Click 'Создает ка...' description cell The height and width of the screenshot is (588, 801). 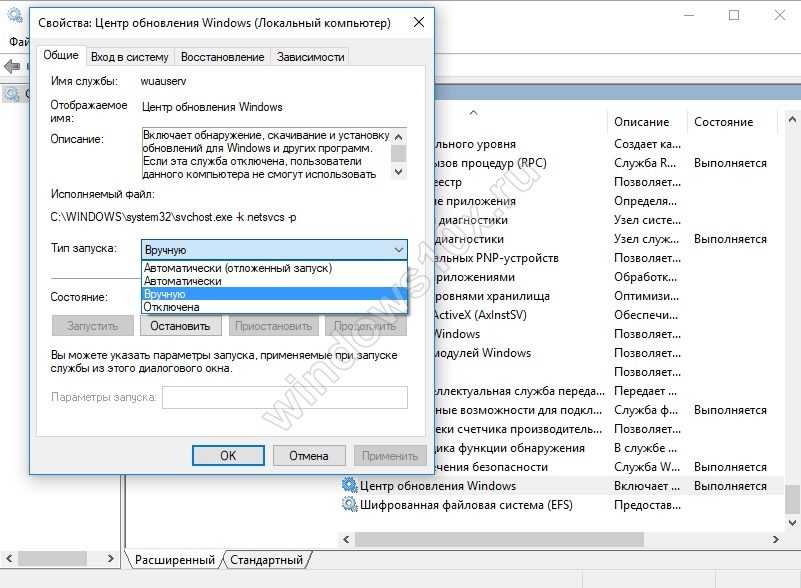point(647,144)
